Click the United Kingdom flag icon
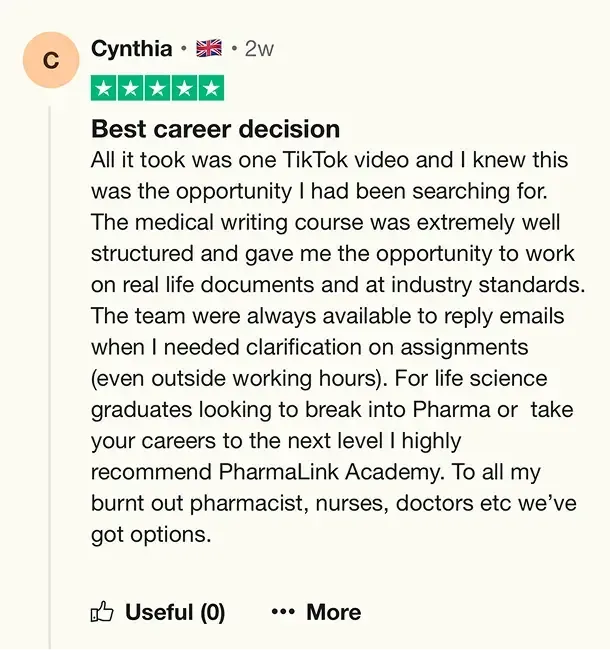Screen dimensions: 610x650 208,48
